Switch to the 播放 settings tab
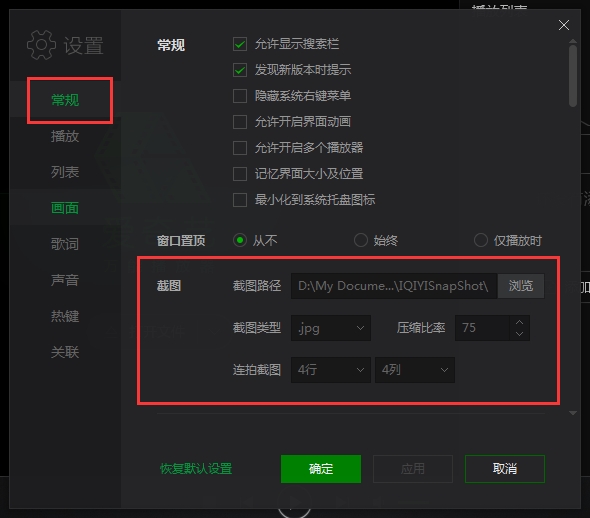590x518 pixels. [65, 136]
